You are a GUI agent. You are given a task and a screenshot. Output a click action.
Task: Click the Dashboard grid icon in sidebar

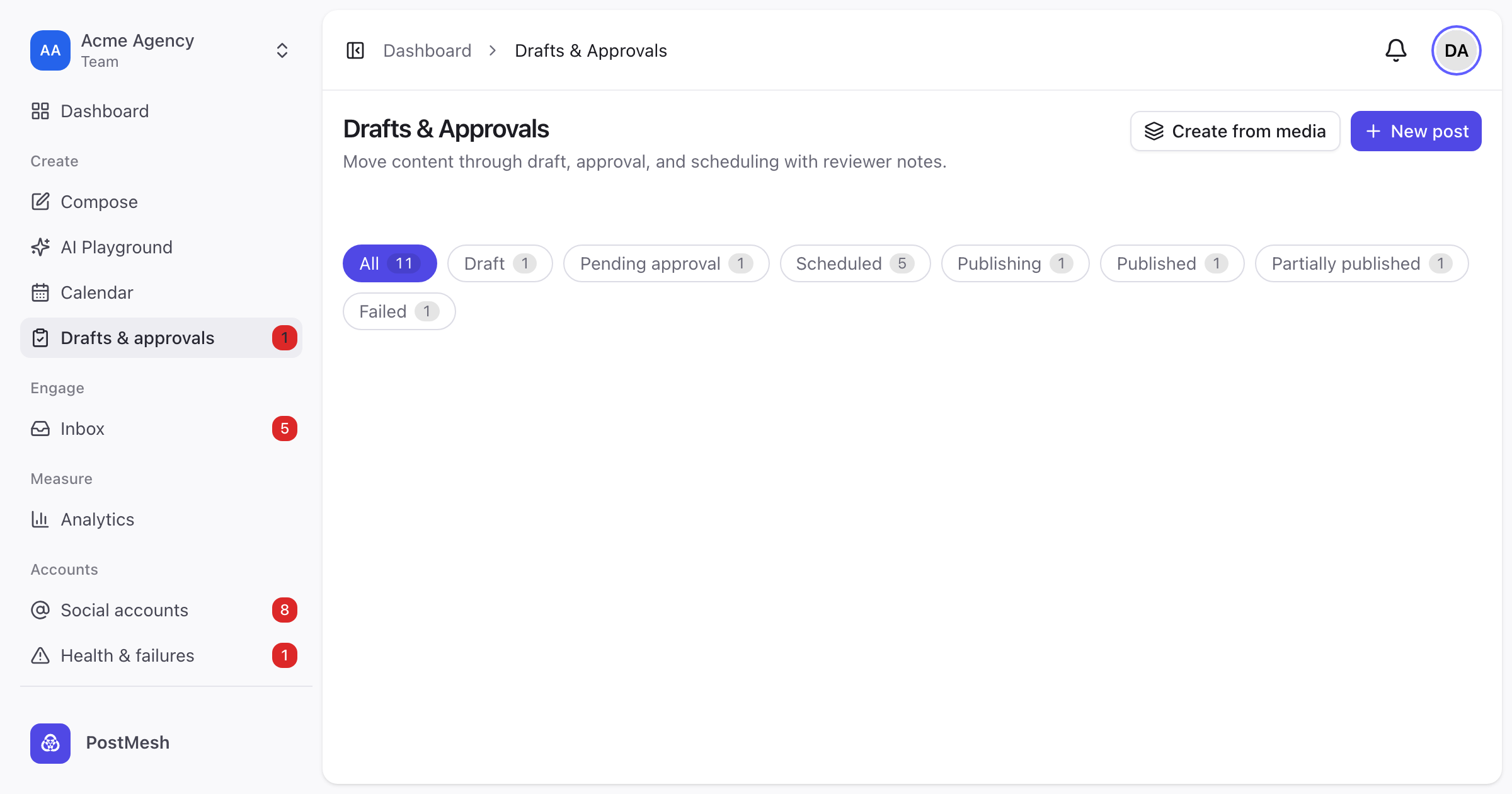click(40, 111)
